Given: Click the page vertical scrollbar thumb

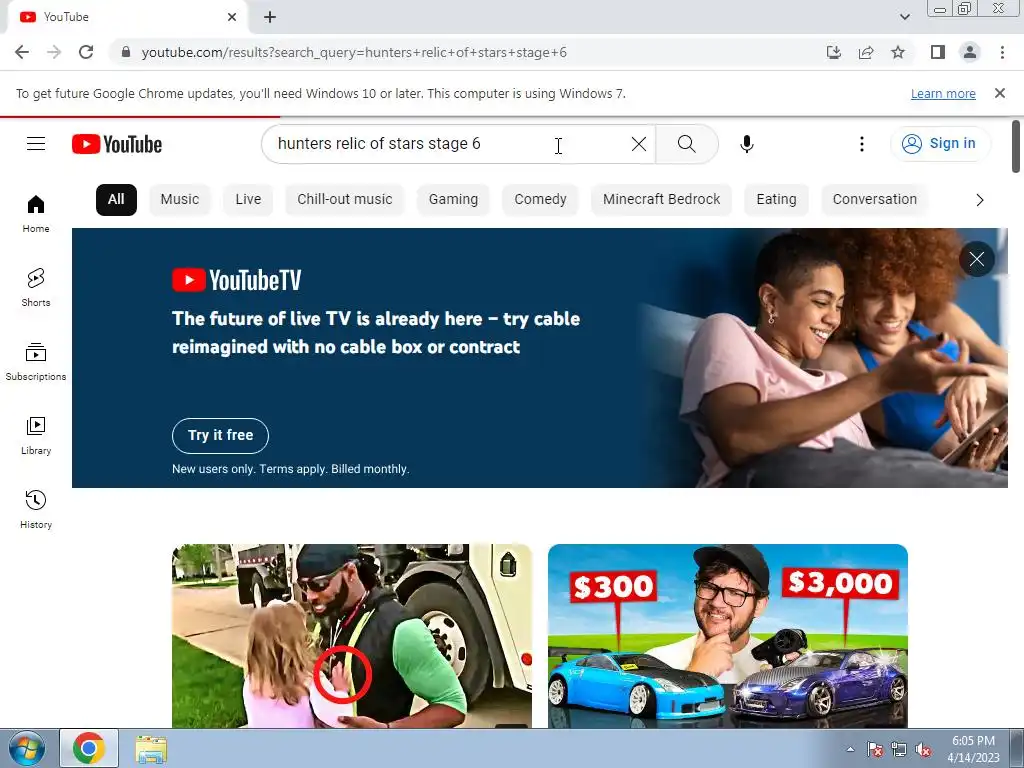Looking at the screenshot, I should (x=1016, y=147).
